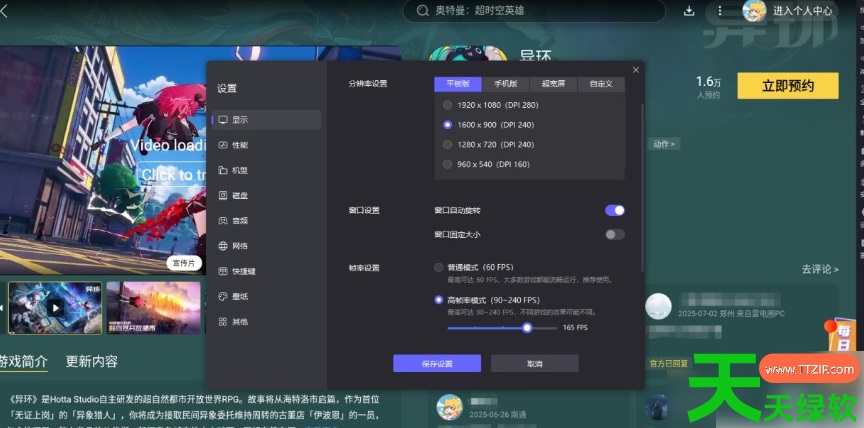Switch to the 超宽屏 resolution tab
Image resolution: width=864 pixels, height=428 pixels.
click(553, 84)
